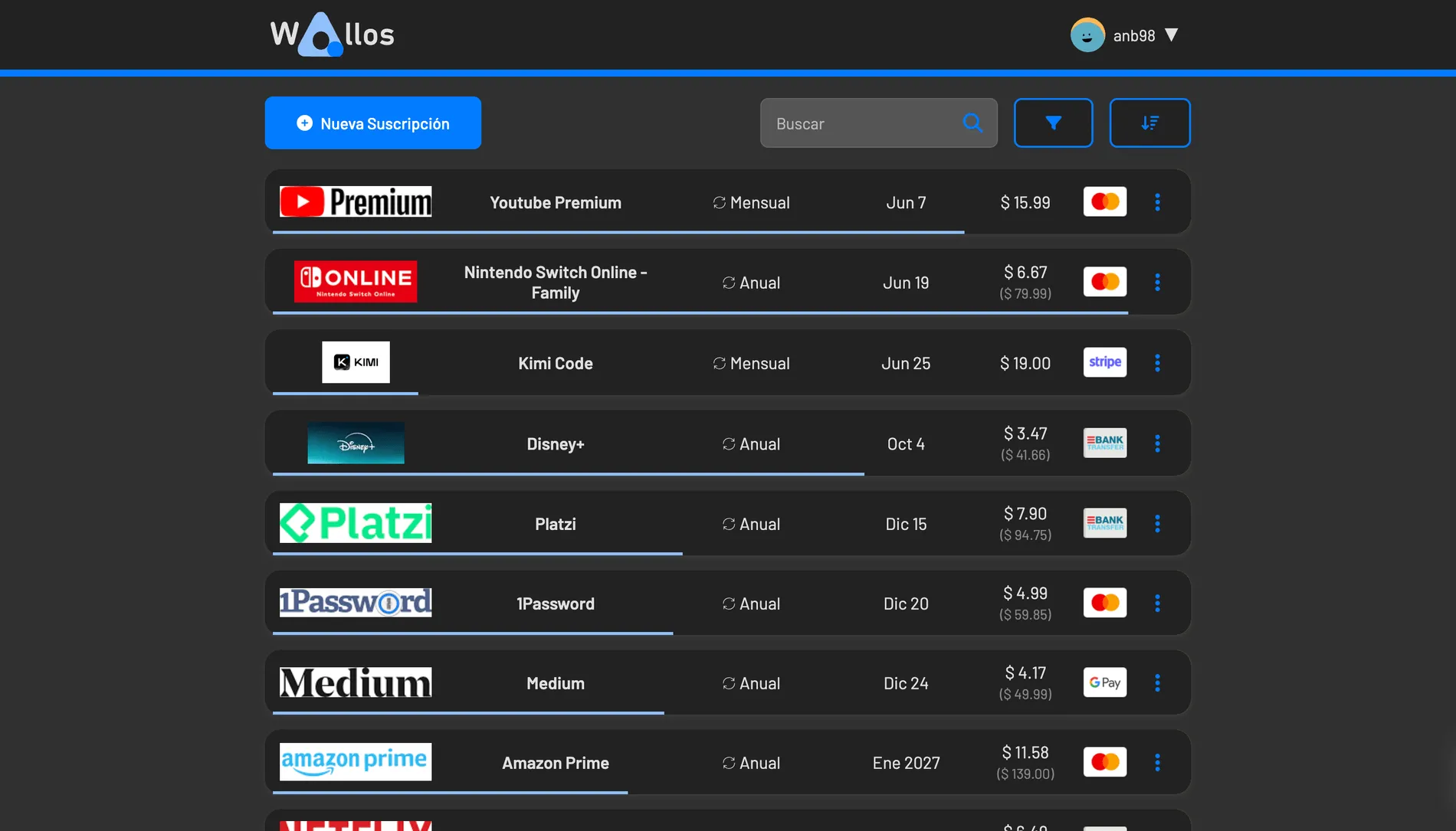Click the Wallos logo
Screen dimensions: 1456x831
[x=332, y=34]
